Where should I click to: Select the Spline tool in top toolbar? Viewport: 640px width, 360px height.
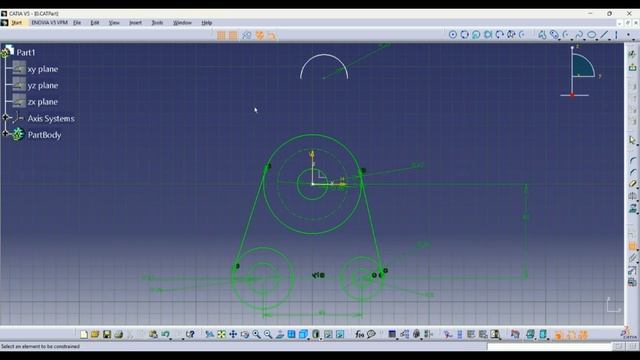(579, 35)
